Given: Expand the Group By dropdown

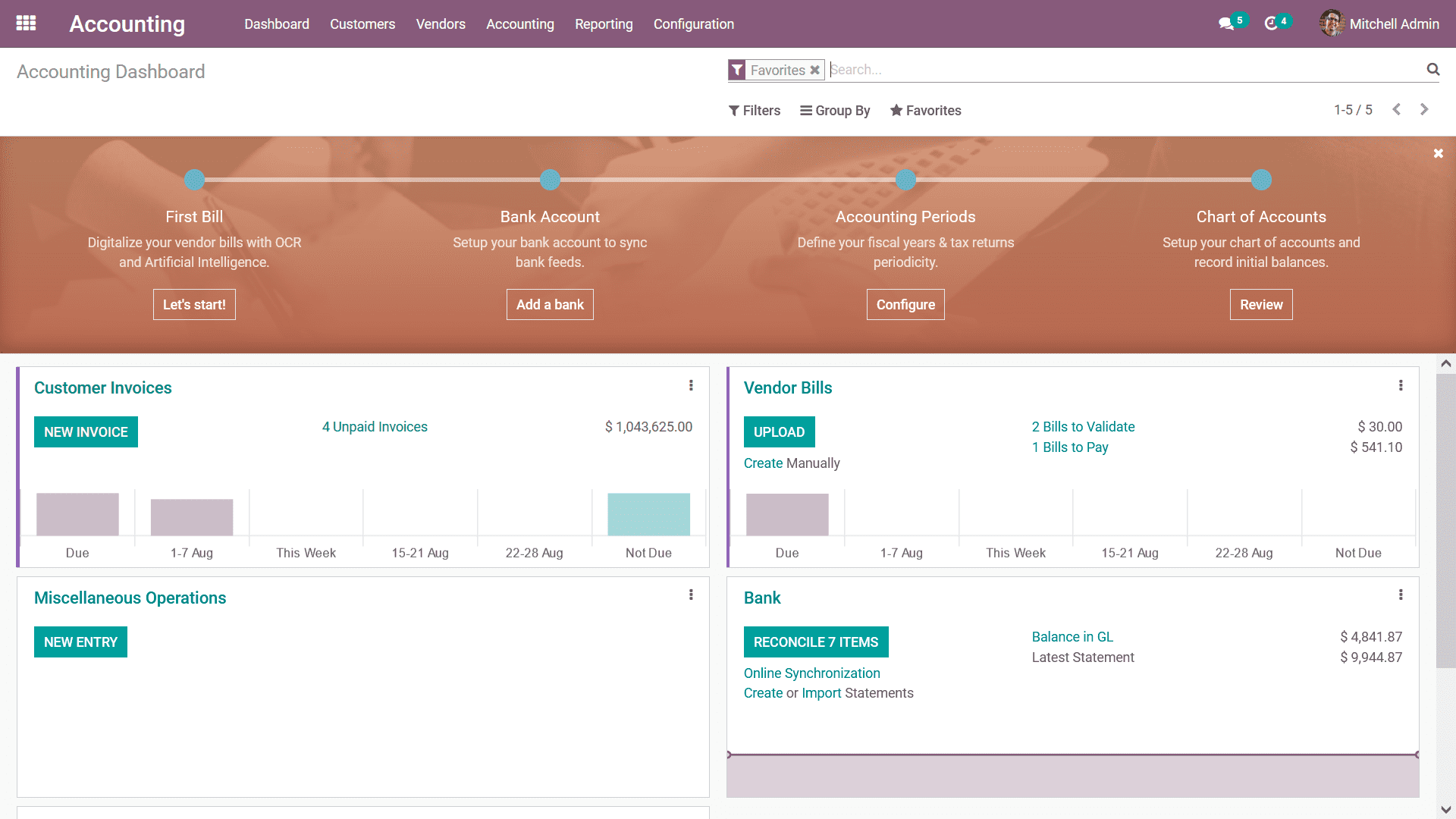Looking at the screenshot, I should [x=835, y=111].
